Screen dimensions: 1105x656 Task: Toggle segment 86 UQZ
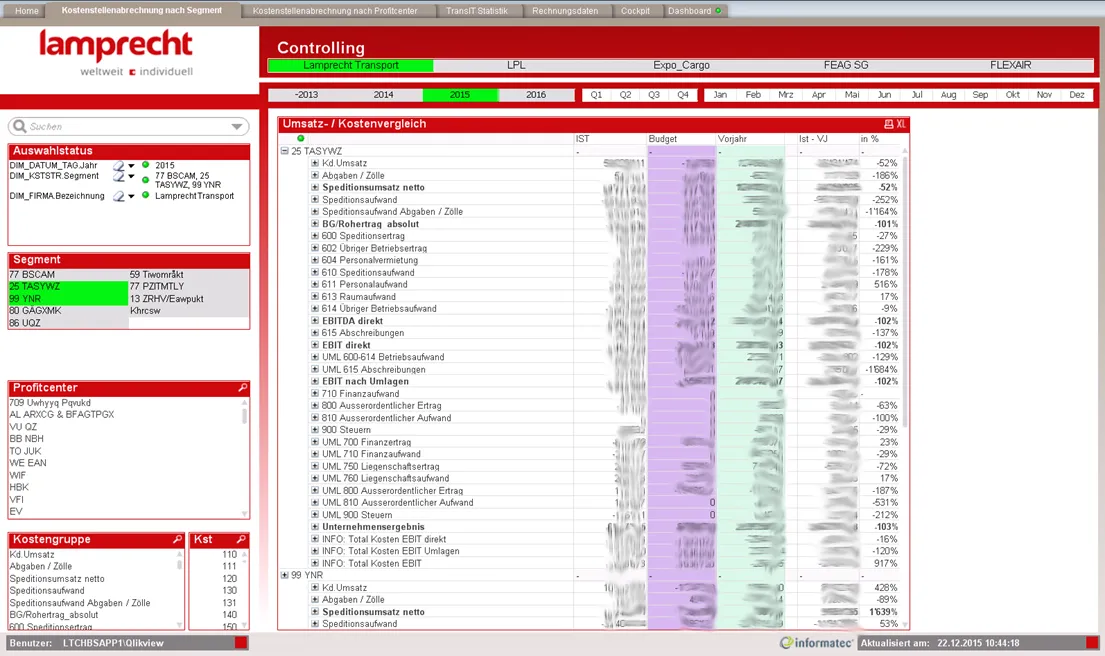pos(68,323)
